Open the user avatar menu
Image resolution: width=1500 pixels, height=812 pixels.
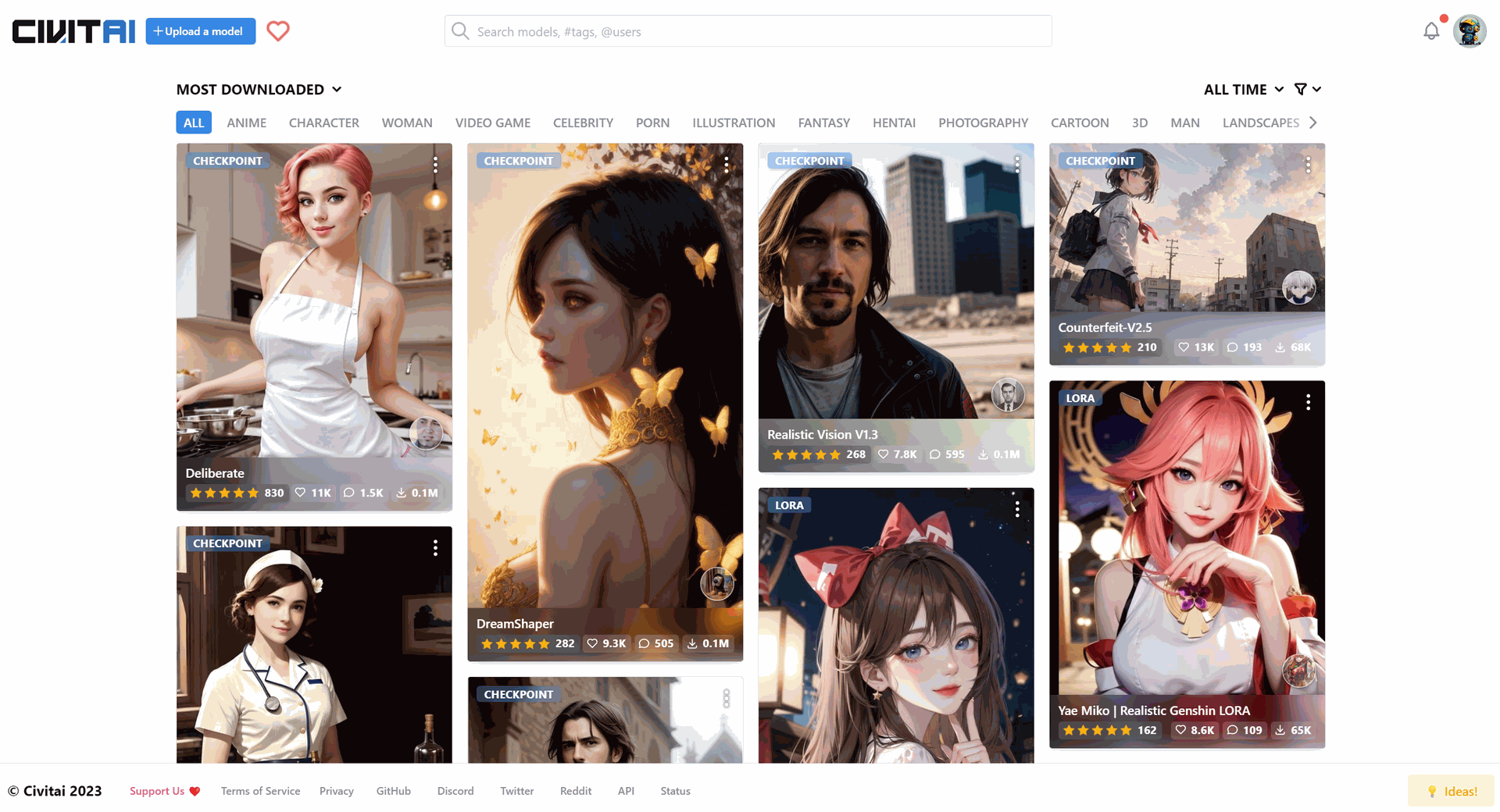click(1470, 31)
